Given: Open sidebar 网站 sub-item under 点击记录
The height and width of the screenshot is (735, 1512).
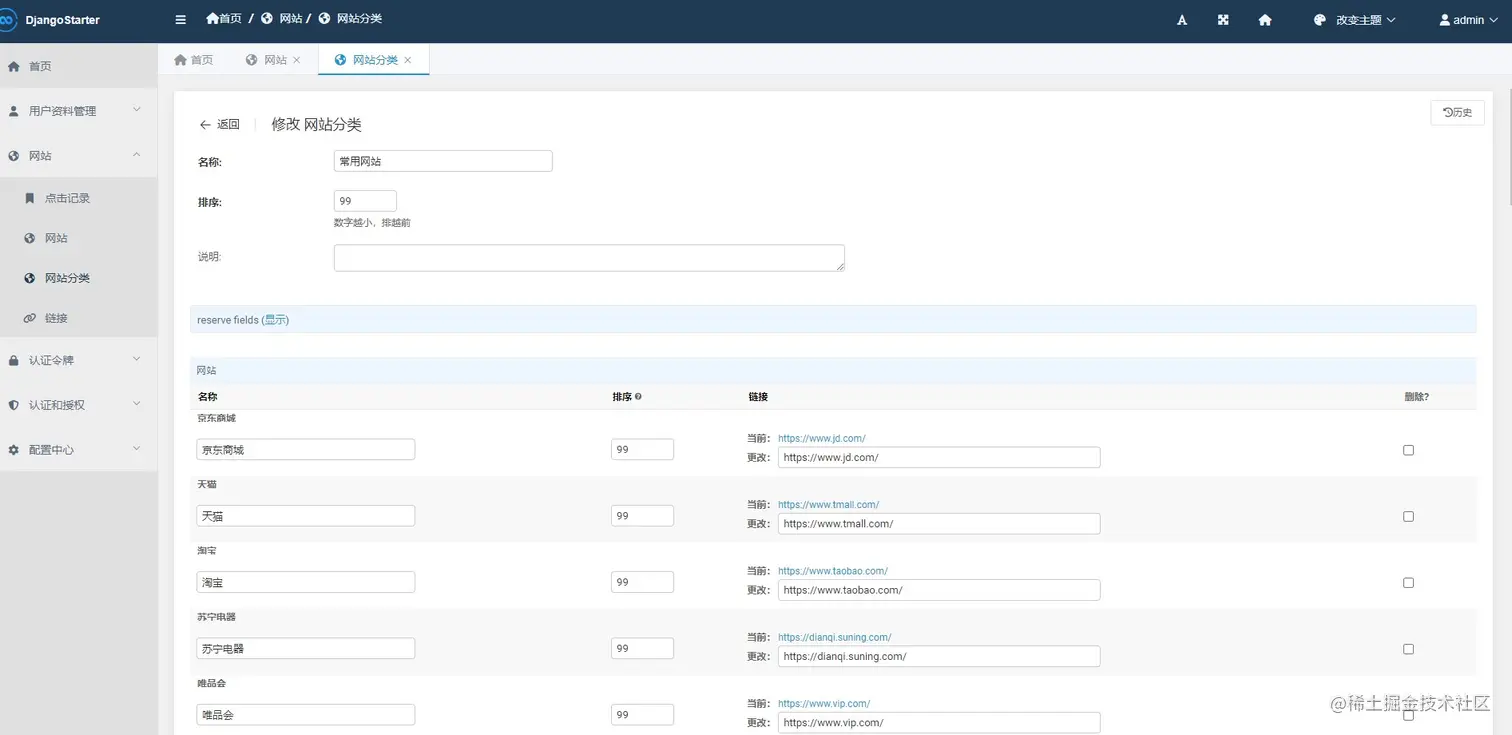Looking at the screenshot, I should (x=78, y=238).
